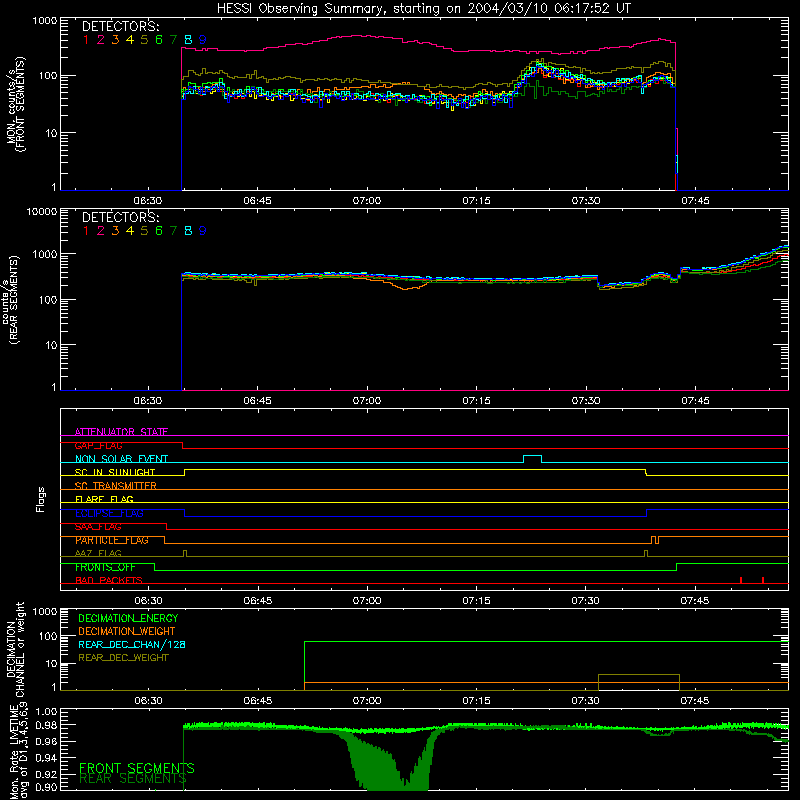Click the DETECTORS: label in the rear segments plot
The height and width of the screenshot is (800, 800).
click(120, 217)
